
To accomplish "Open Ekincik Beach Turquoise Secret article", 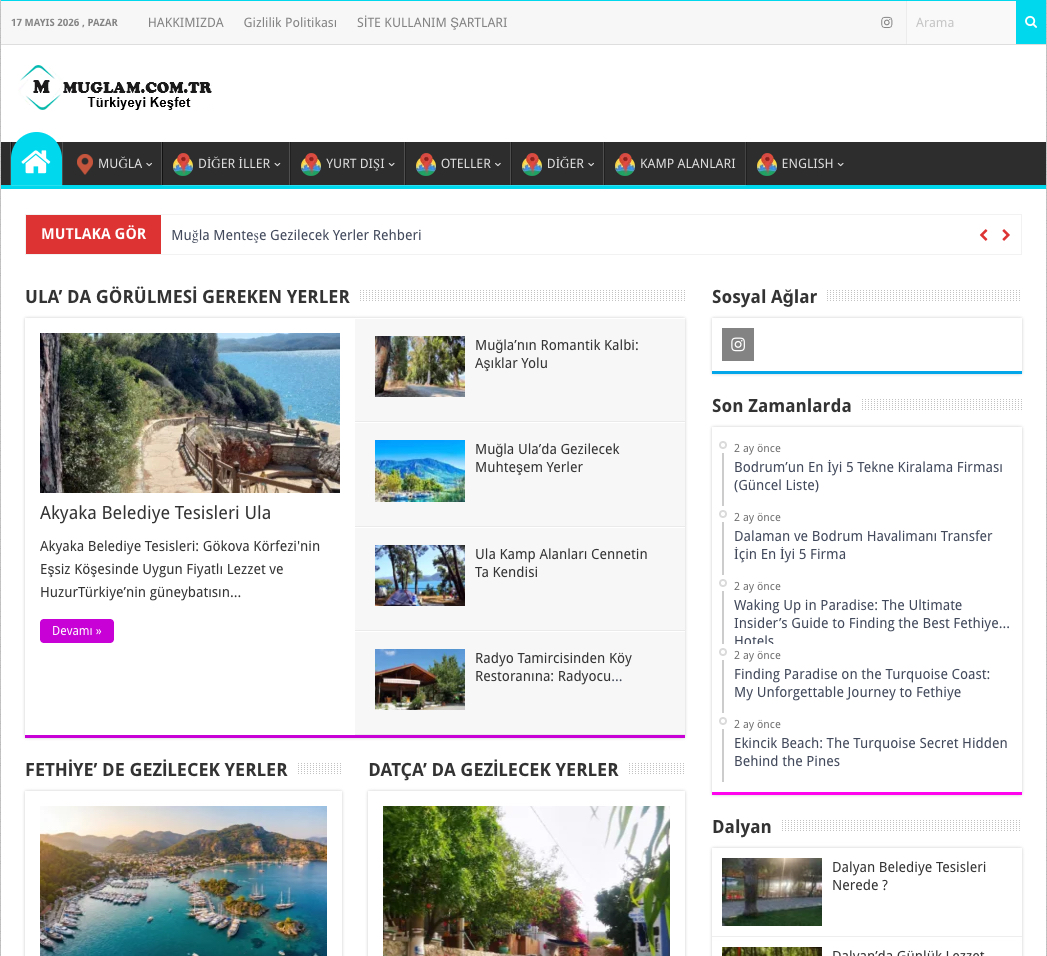I will point(871,752).
